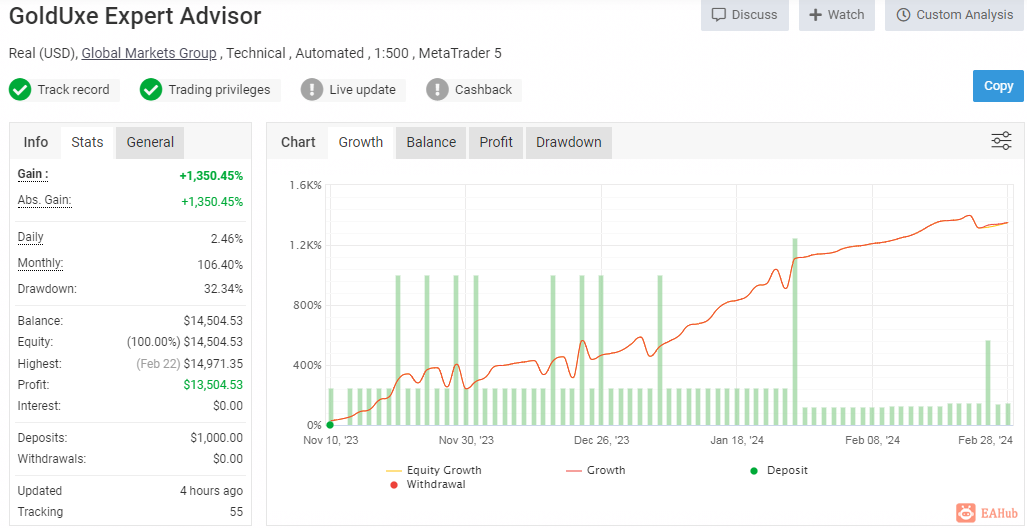Click the Daily 2.46% value

coord(227,238)
